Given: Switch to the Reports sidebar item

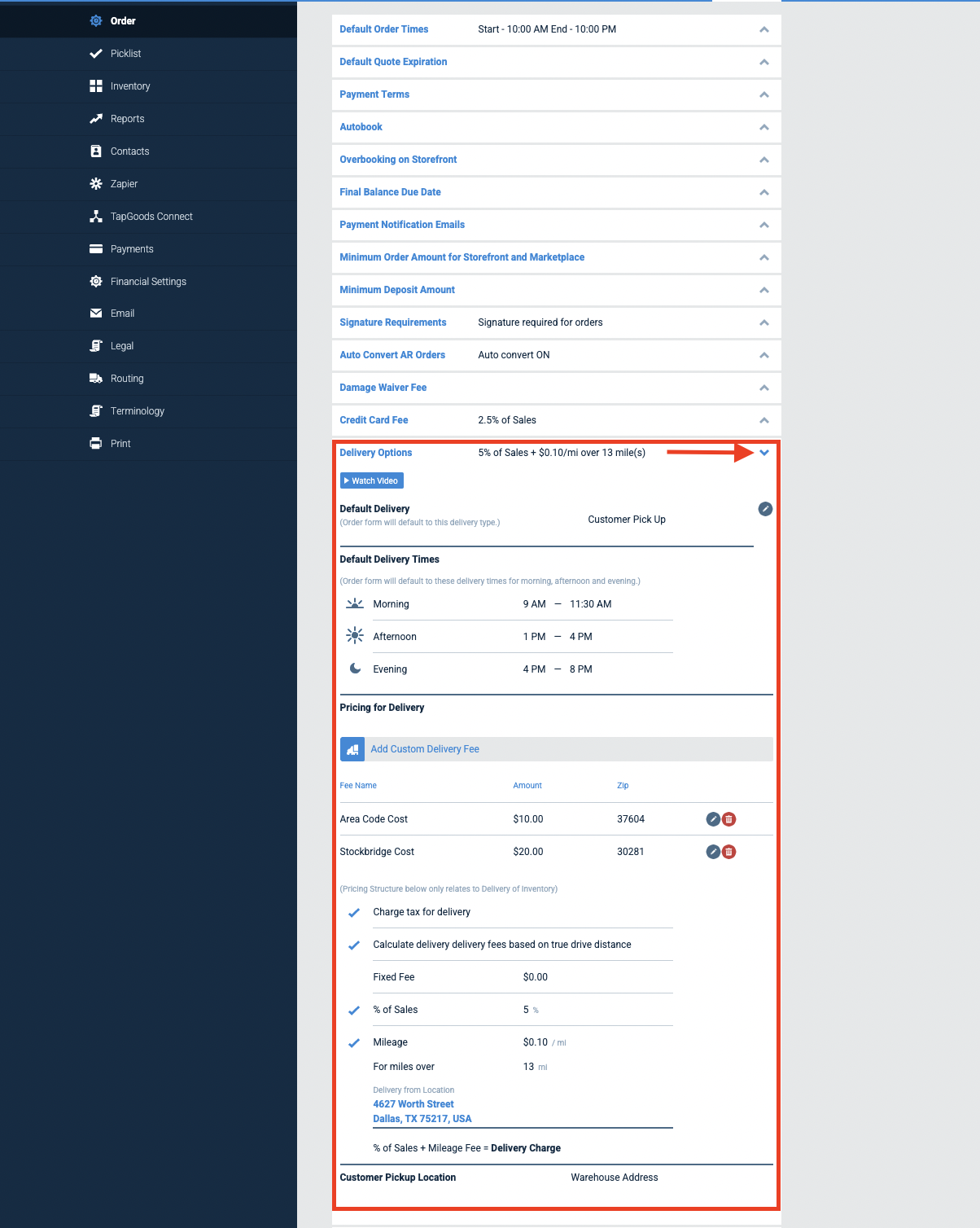Looking at the screenshot, I should (x=127, y=118).
